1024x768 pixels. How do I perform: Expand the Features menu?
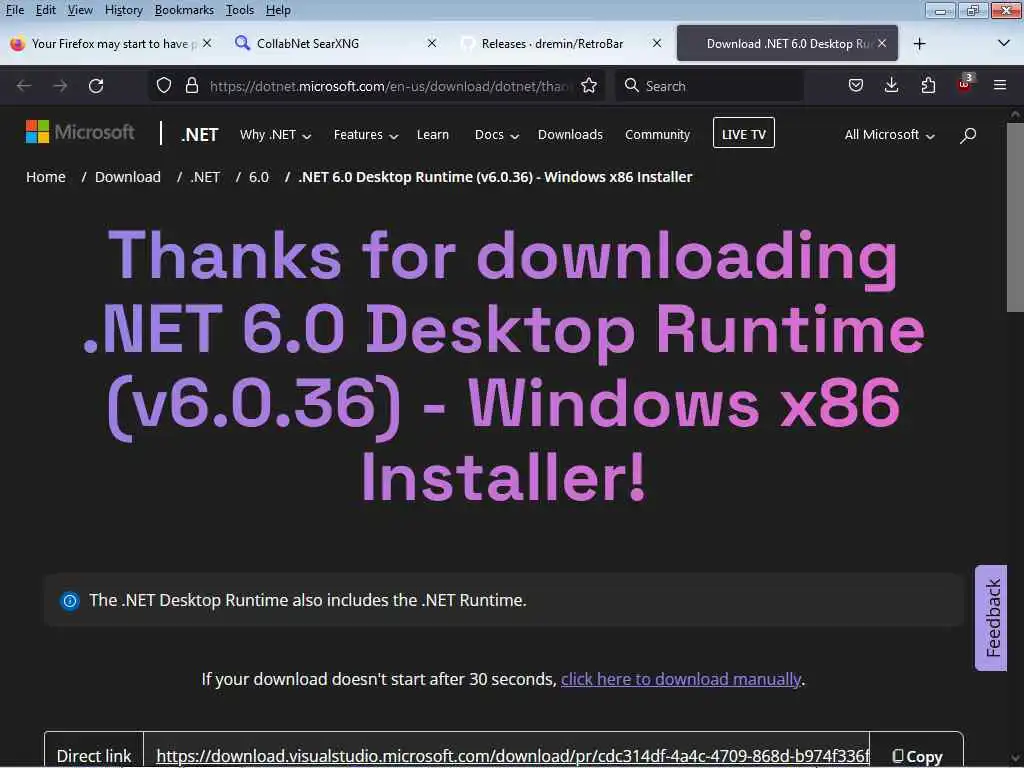pyautogui.click(x=366, y=135)
